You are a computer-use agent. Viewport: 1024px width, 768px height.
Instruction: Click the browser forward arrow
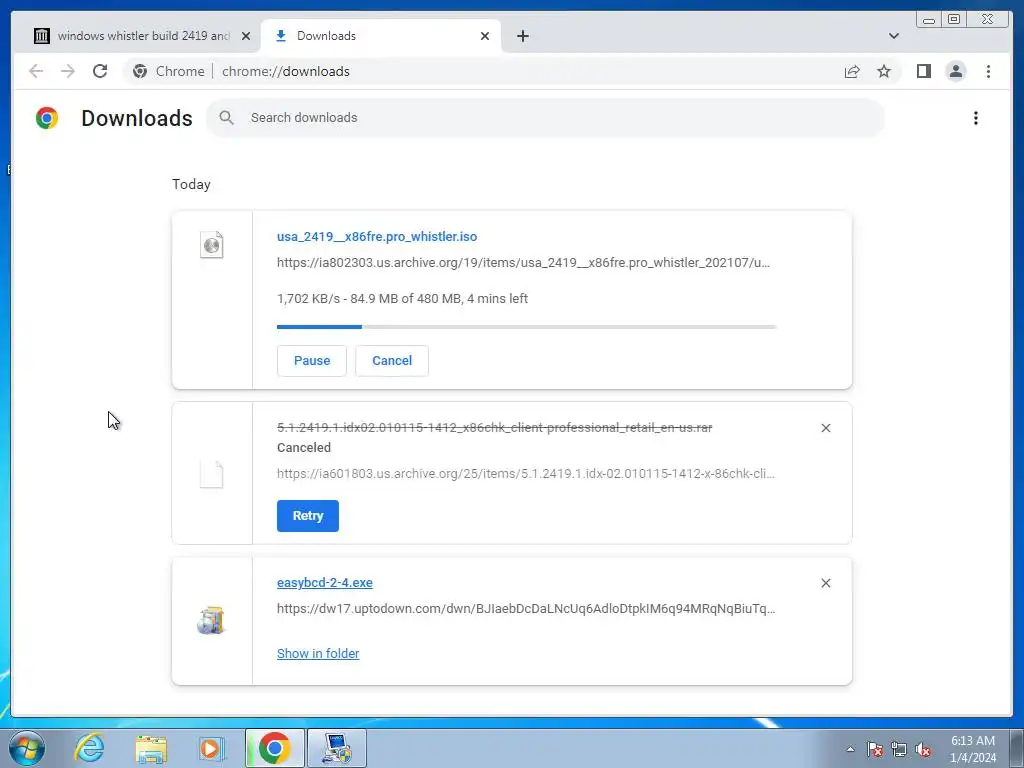68,71
